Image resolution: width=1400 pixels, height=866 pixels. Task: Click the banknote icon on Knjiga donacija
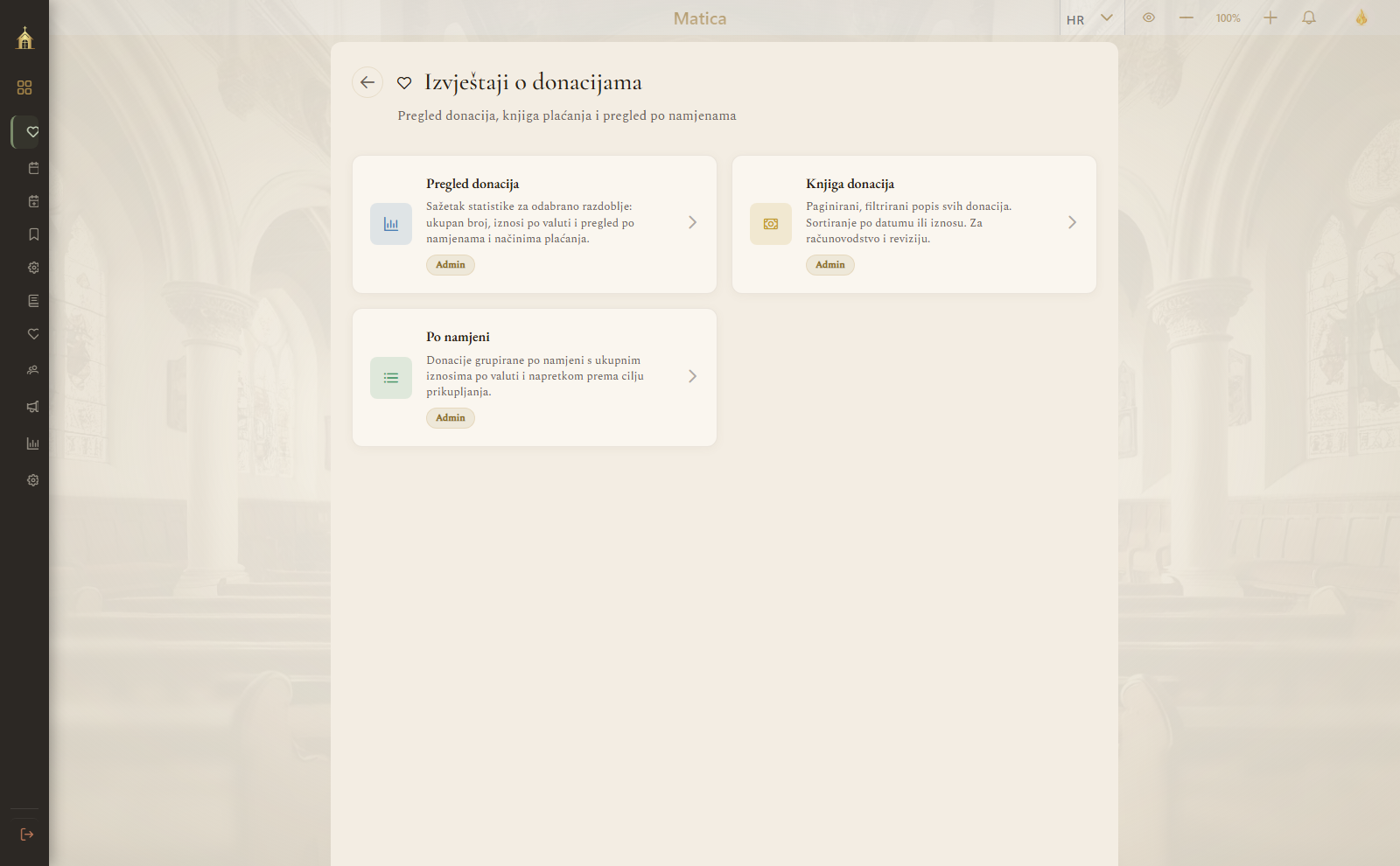click(x=771, y=224)
